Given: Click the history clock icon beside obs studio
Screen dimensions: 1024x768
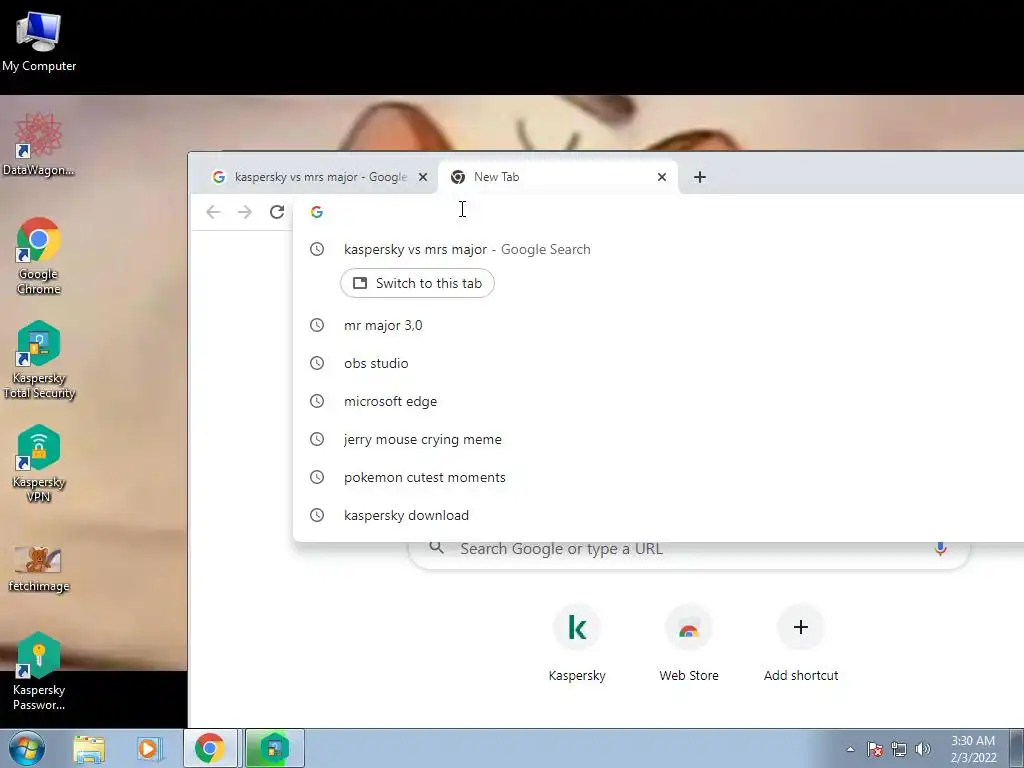Looking at the screenshot, I should click(317, 363).
